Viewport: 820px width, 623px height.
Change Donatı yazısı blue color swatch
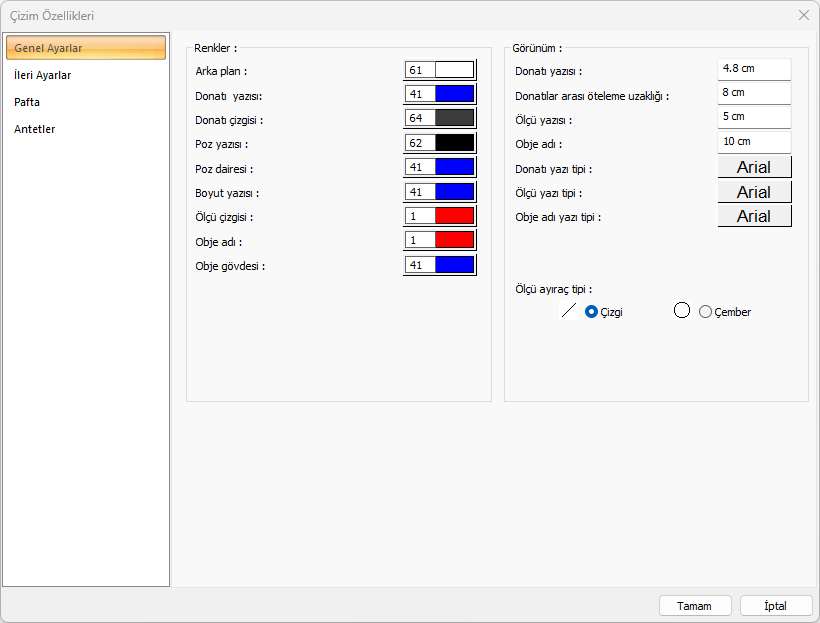click(x=454, y=94)
